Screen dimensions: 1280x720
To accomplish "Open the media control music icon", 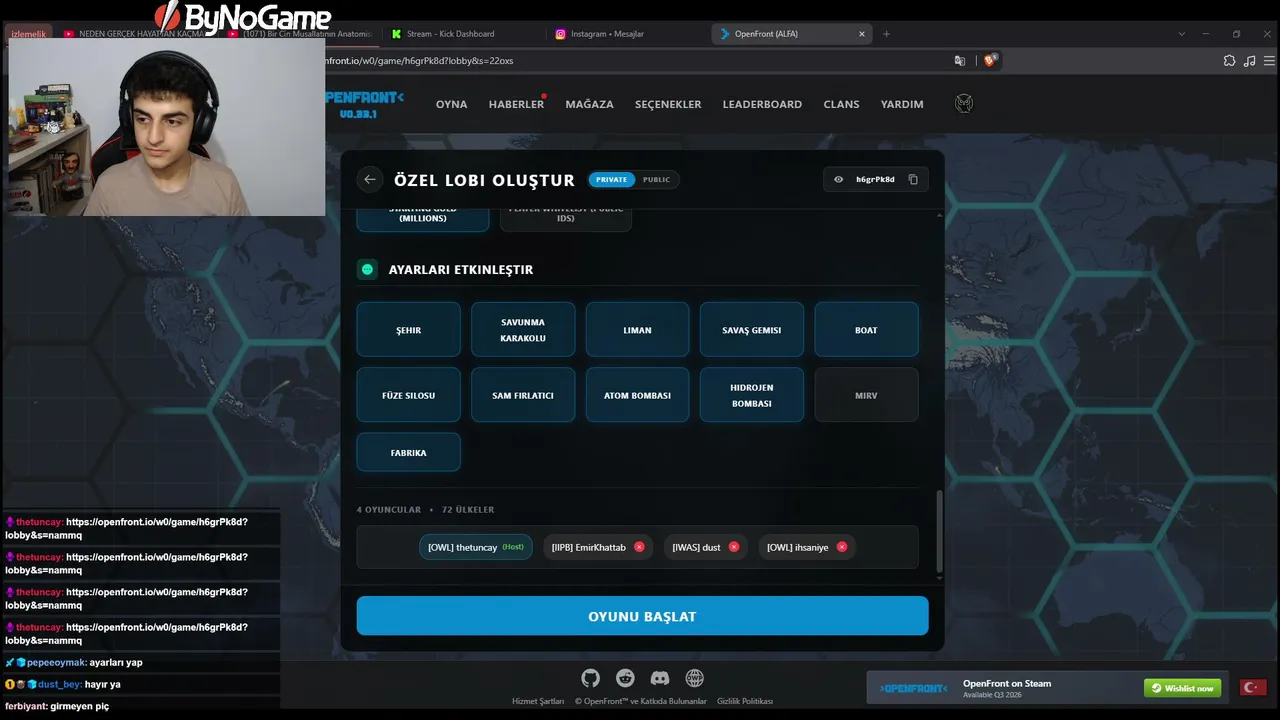I will [1250, 60].
